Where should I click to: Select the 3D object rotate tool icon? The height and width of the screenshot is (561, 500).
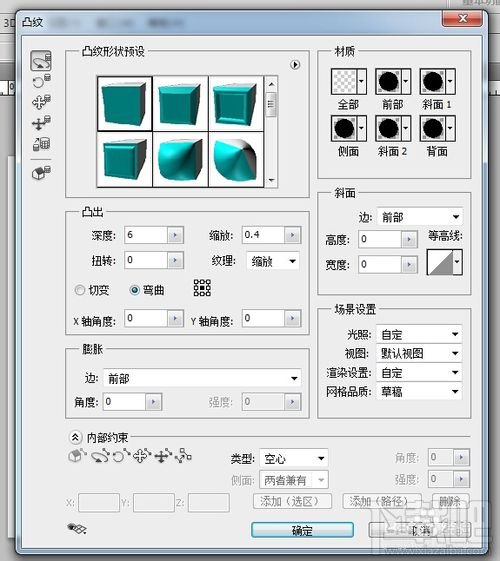[x=41, y=60]
